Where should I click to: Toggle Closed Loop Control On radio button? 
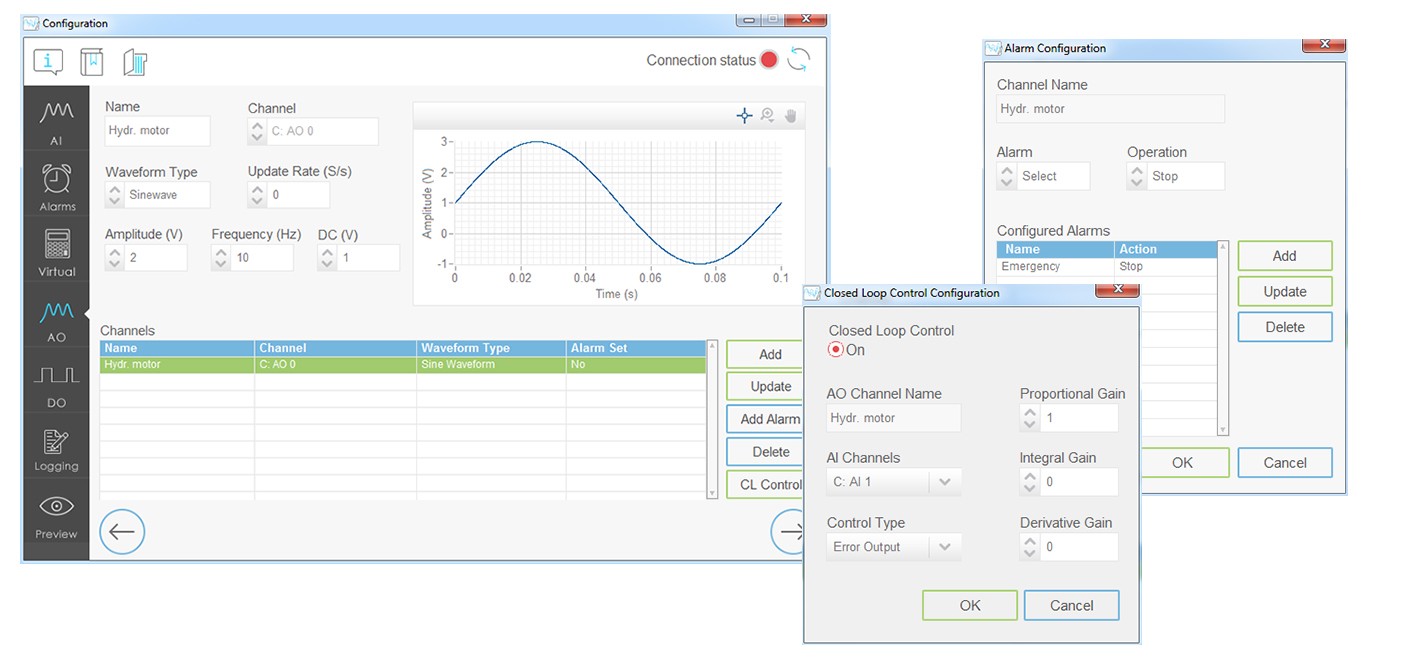(836, 350)
